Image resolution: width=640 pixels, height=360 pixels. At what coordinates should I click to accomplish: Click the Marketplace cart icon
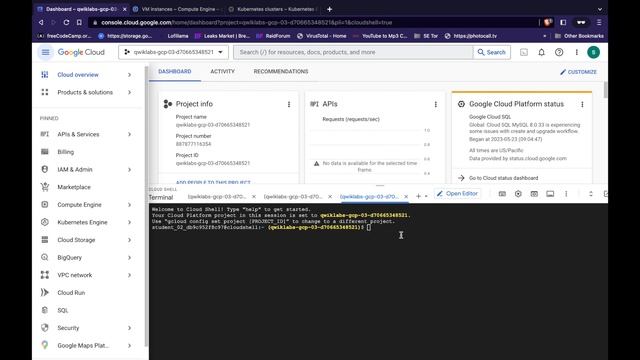click(x=45, y=187)
